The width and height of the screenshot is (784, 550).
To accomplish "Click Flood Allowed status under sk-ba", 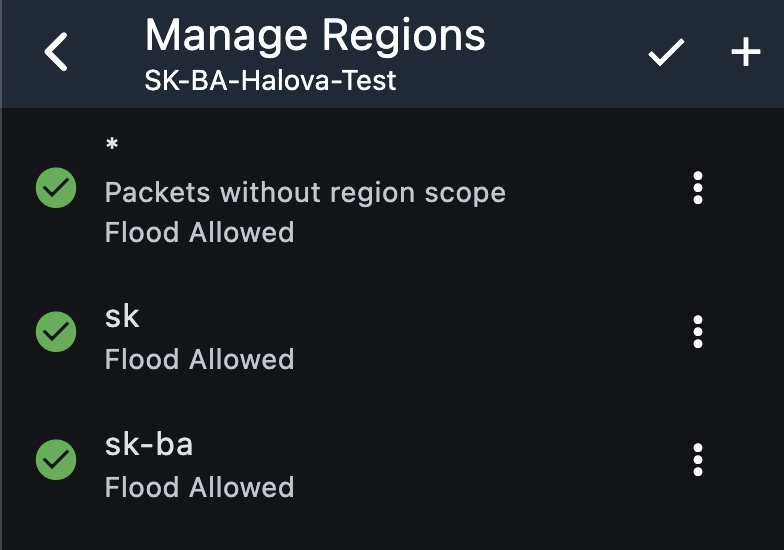I will pos(199,488).
